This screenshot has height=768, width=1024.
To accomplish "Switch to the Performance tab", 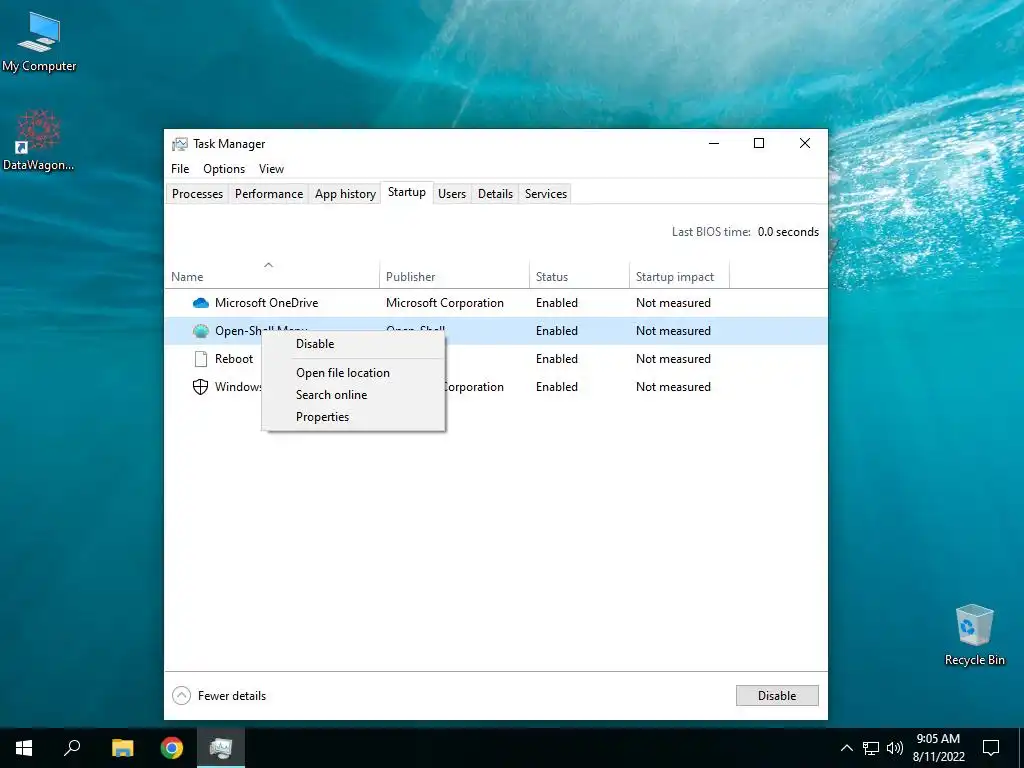I will pyautogui.click(x=269, y=194).
